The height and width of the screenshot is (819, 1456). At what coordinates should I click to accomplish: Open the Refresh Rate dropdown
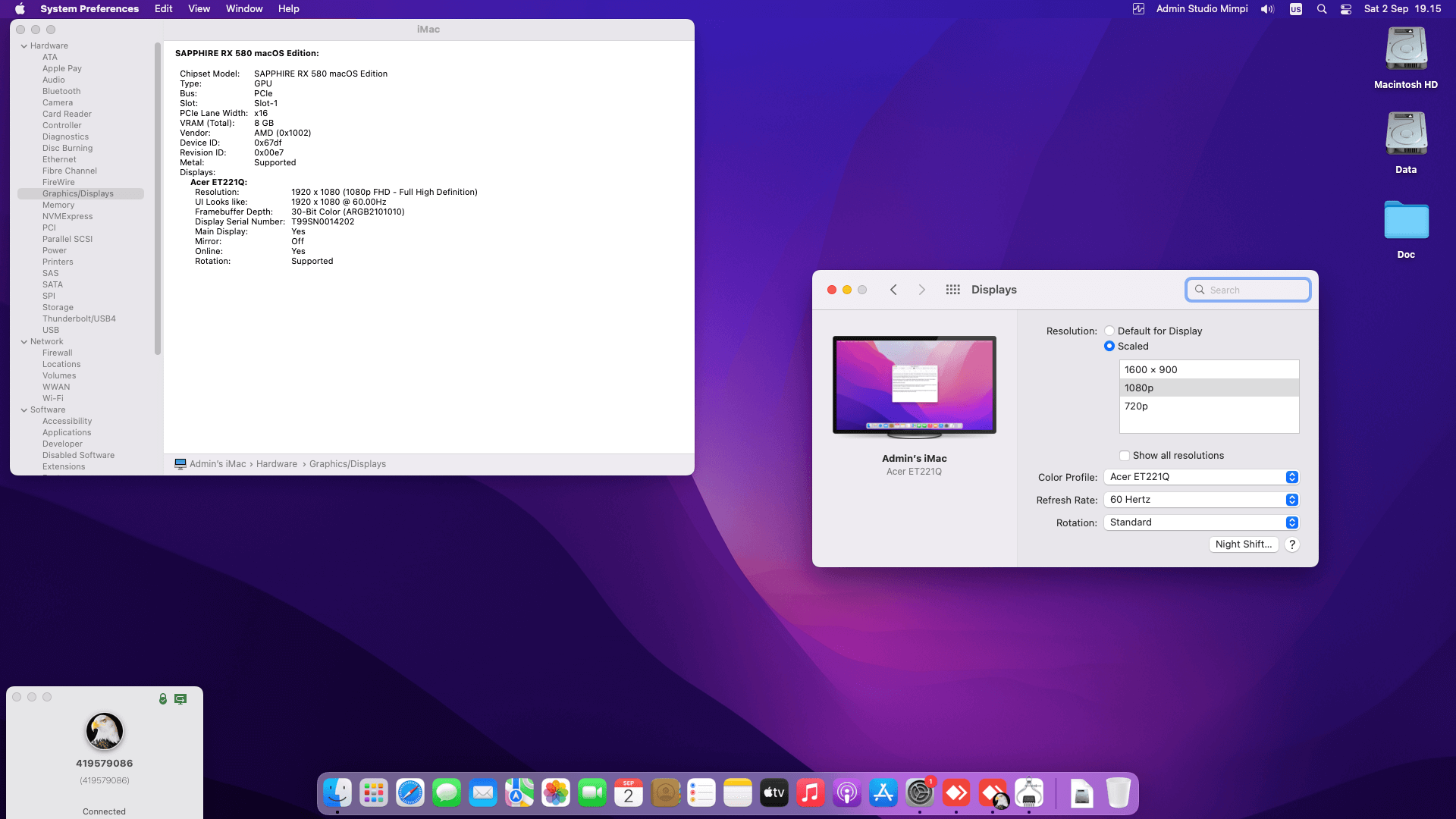pos(1201,500)
